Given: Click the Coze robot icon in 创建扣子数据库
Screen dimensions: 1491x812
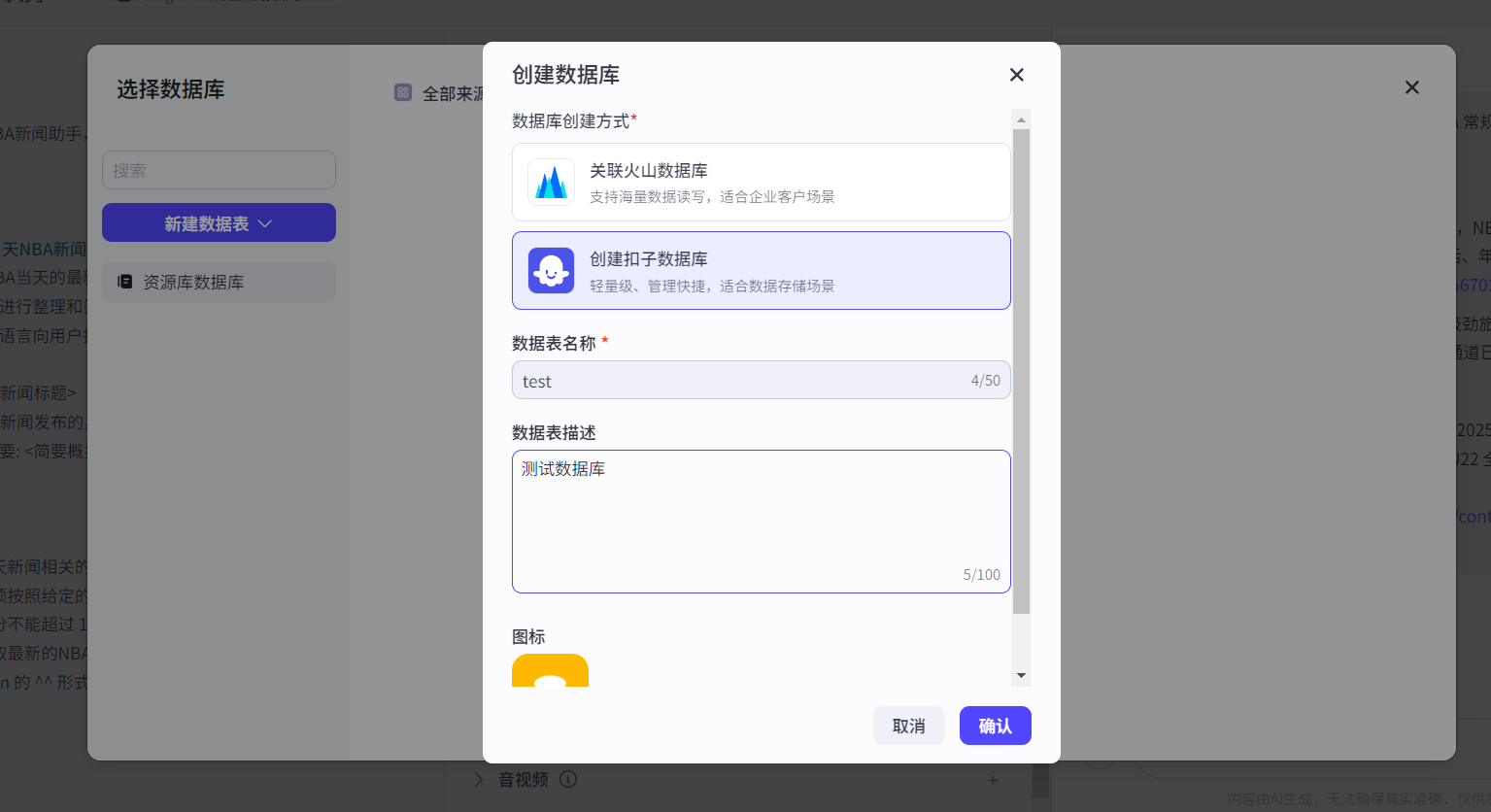Looking at the screenshot, I should pos(551,271).
